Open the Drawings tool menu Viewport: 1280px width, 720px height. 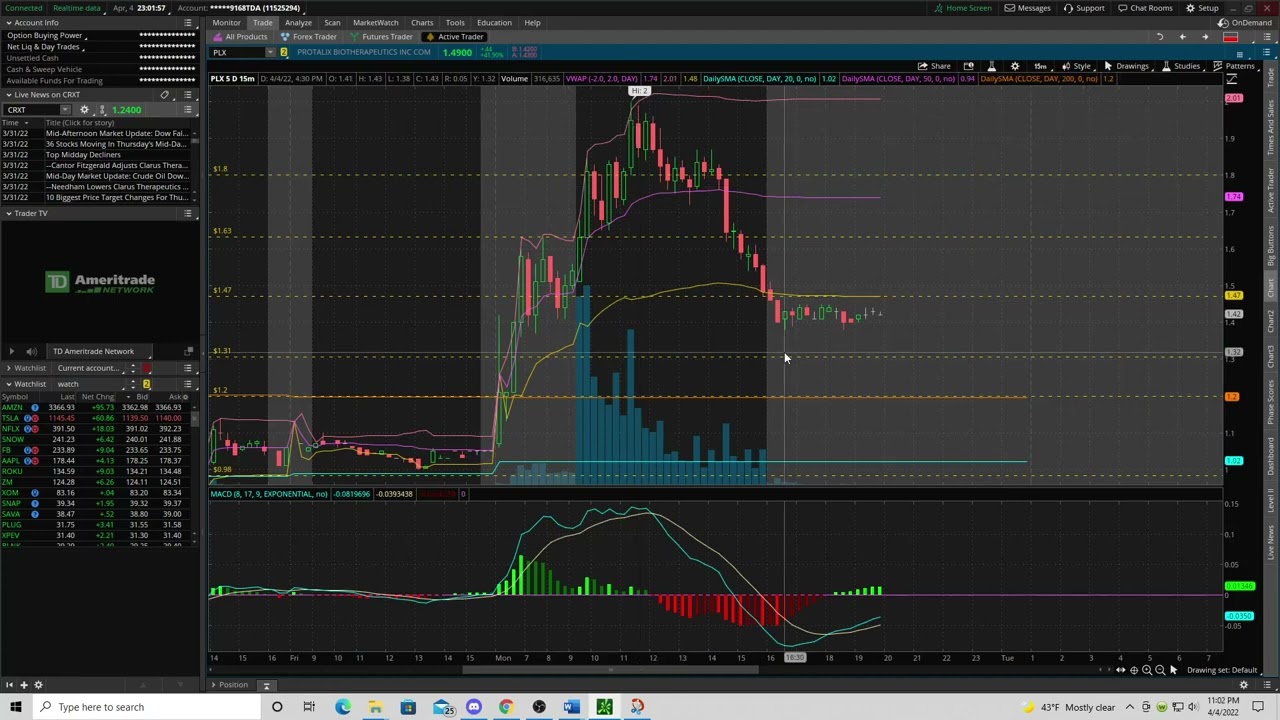(x=1126, y=66)
